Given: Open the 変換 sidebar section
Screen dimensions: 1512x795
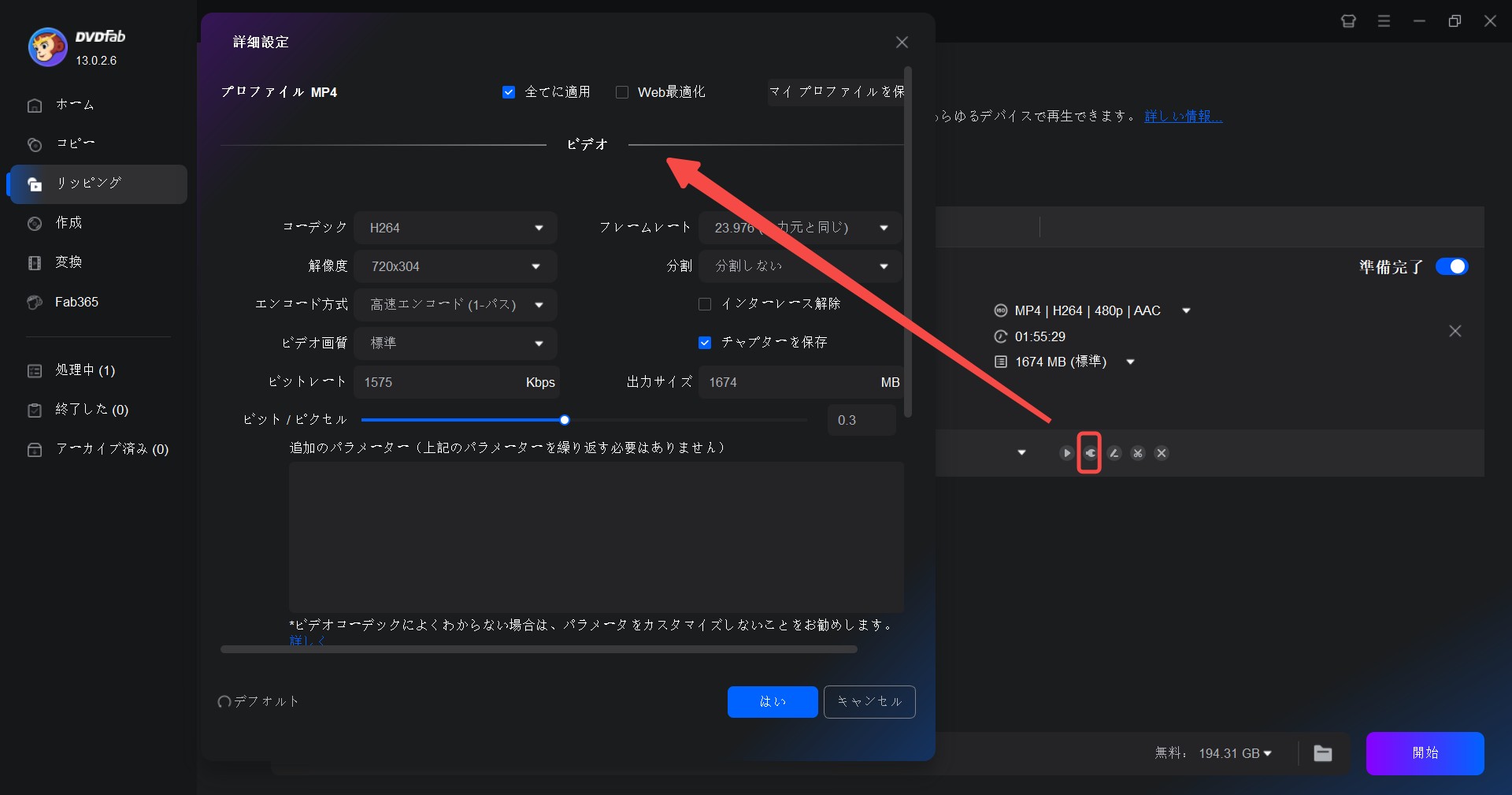Looking at the screenshot, I should pos(69,262).
